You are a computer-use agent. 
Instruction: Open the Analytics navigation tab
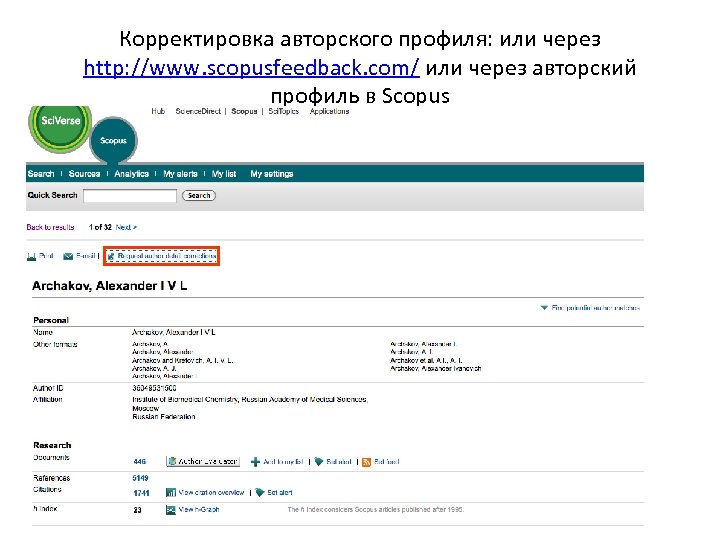click(x=131, y=174)
